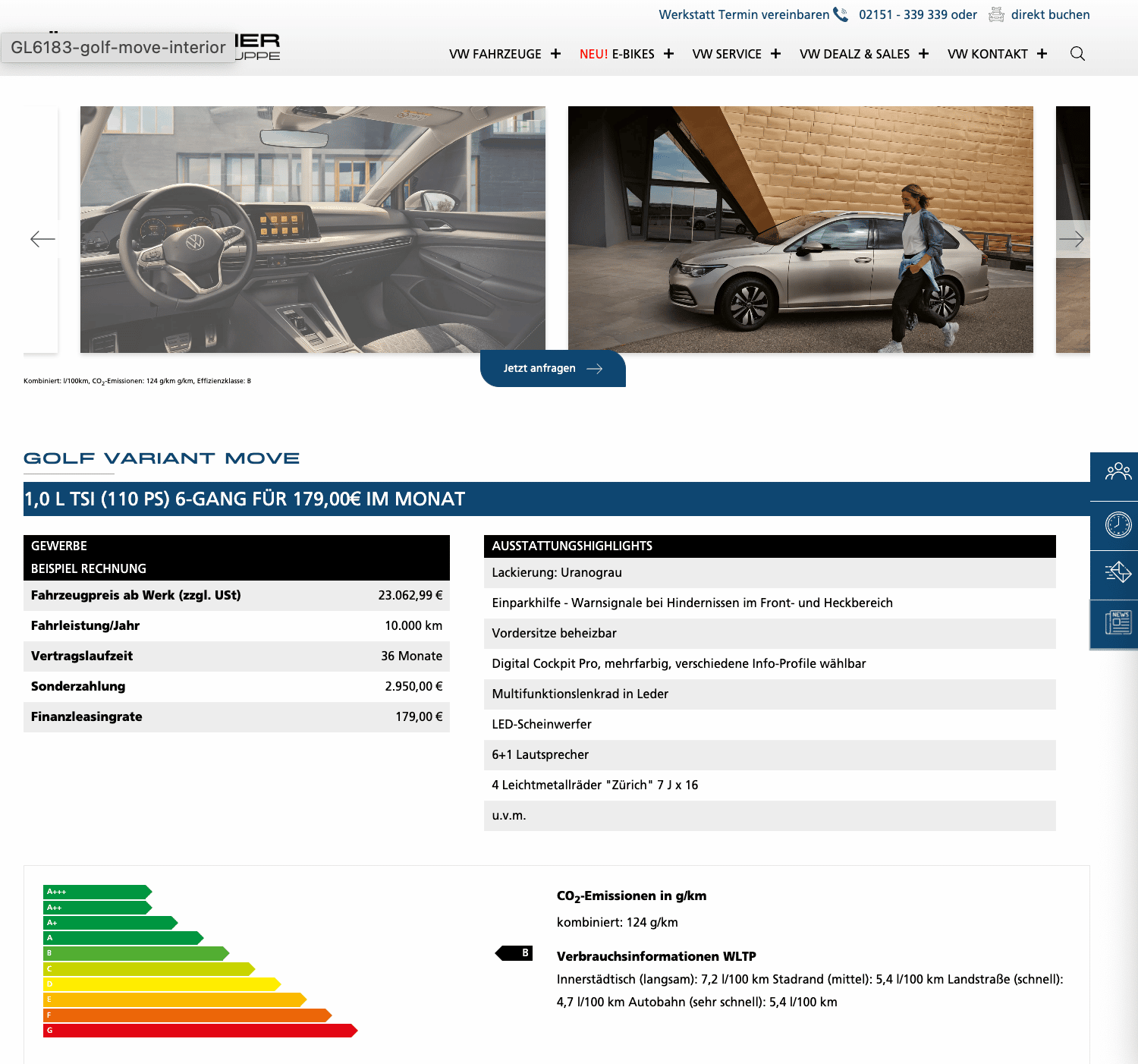Expand VW Service plus icon
Screen dimensions: 1138x1064
tap(775, 54)
